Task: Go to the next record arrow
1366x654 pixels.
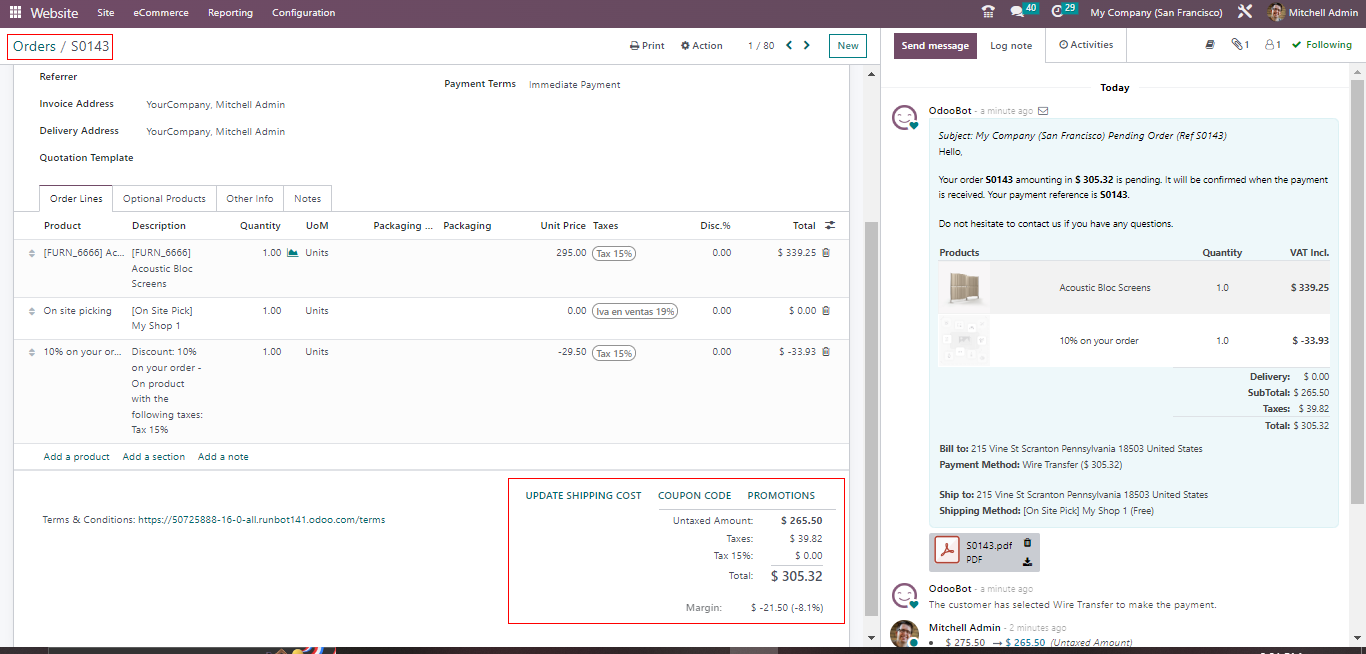Action: point(807,45)
